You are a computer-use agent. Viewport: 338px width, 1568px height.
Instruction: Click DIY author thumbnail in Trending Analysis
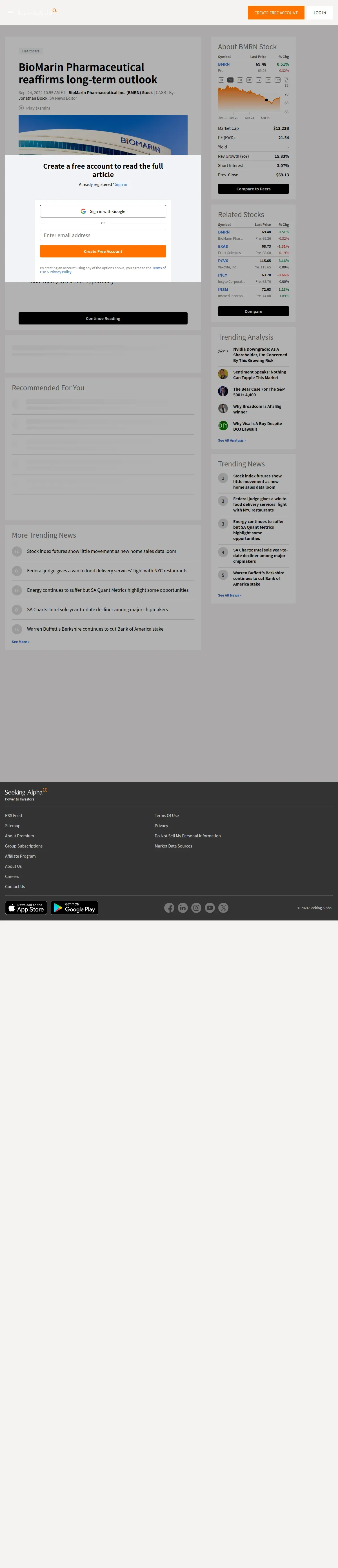point(223,426)
